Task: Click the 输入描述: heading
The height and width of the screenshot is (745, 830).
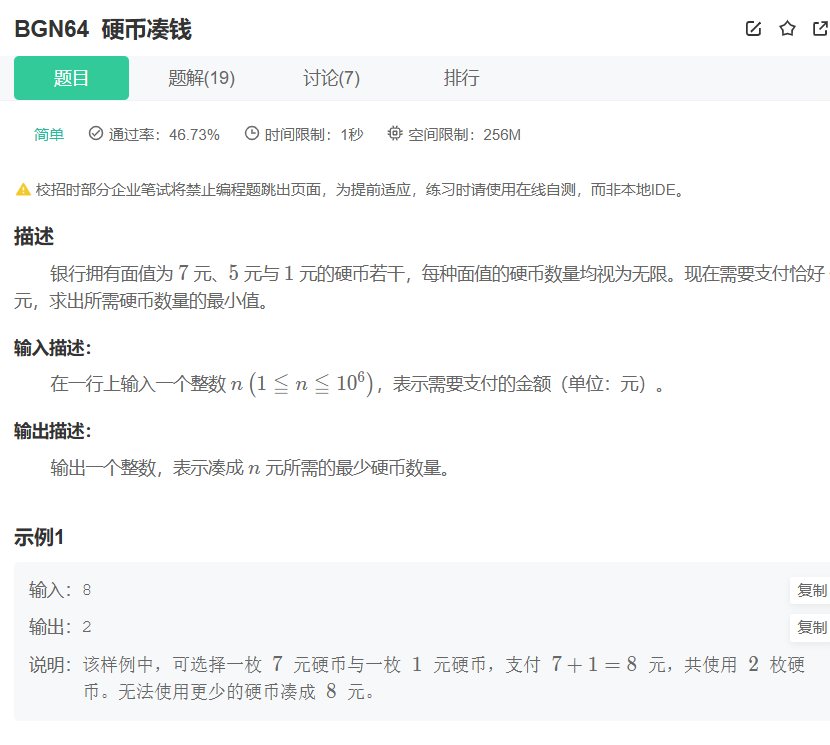Action: (53, 348)
